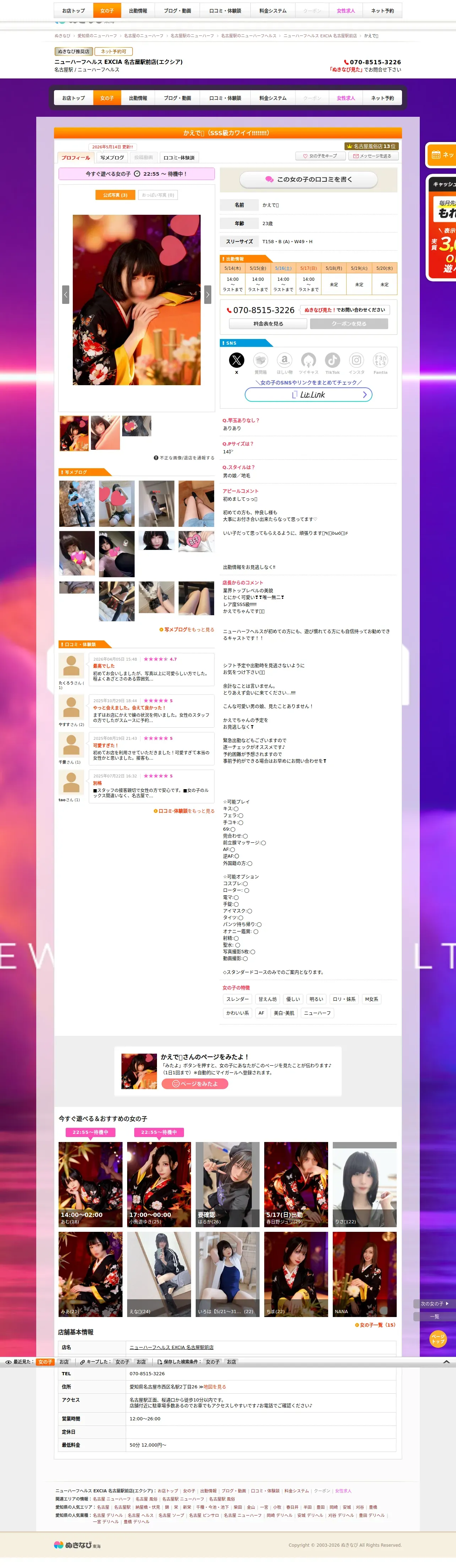Switch to the プロフィール tab

pos(76,158)
